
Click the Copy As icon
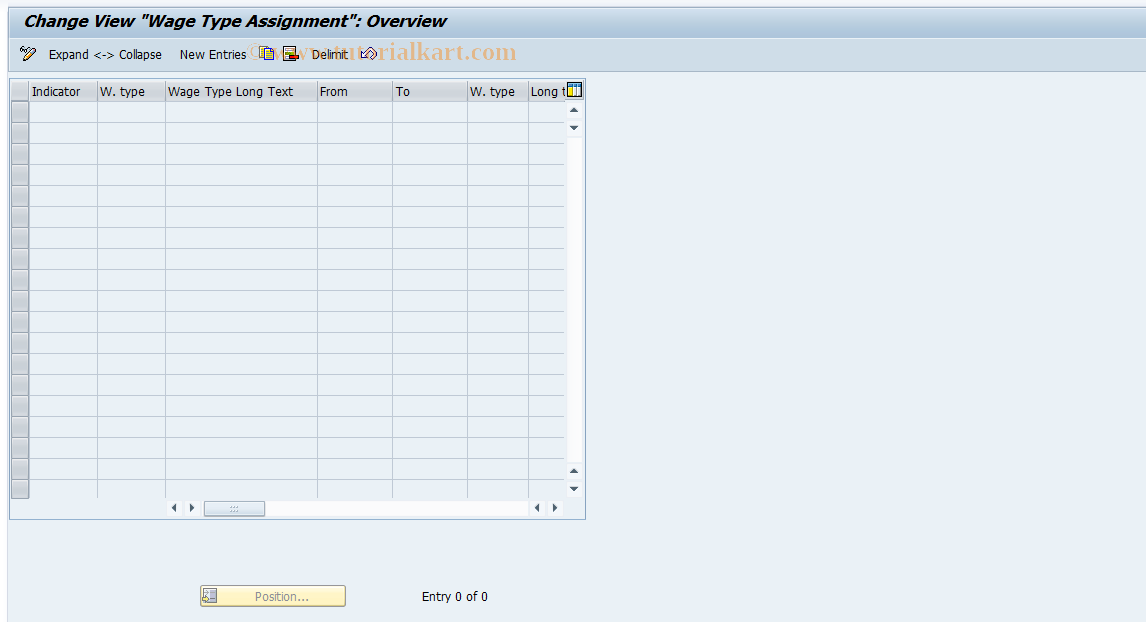point(267,53)
